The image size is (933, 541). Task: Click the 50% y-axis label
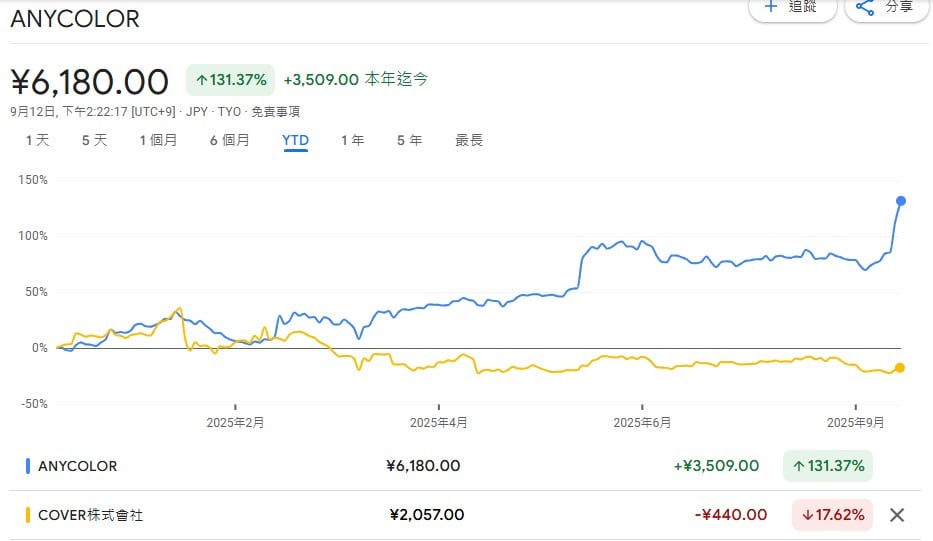point(36,292)
